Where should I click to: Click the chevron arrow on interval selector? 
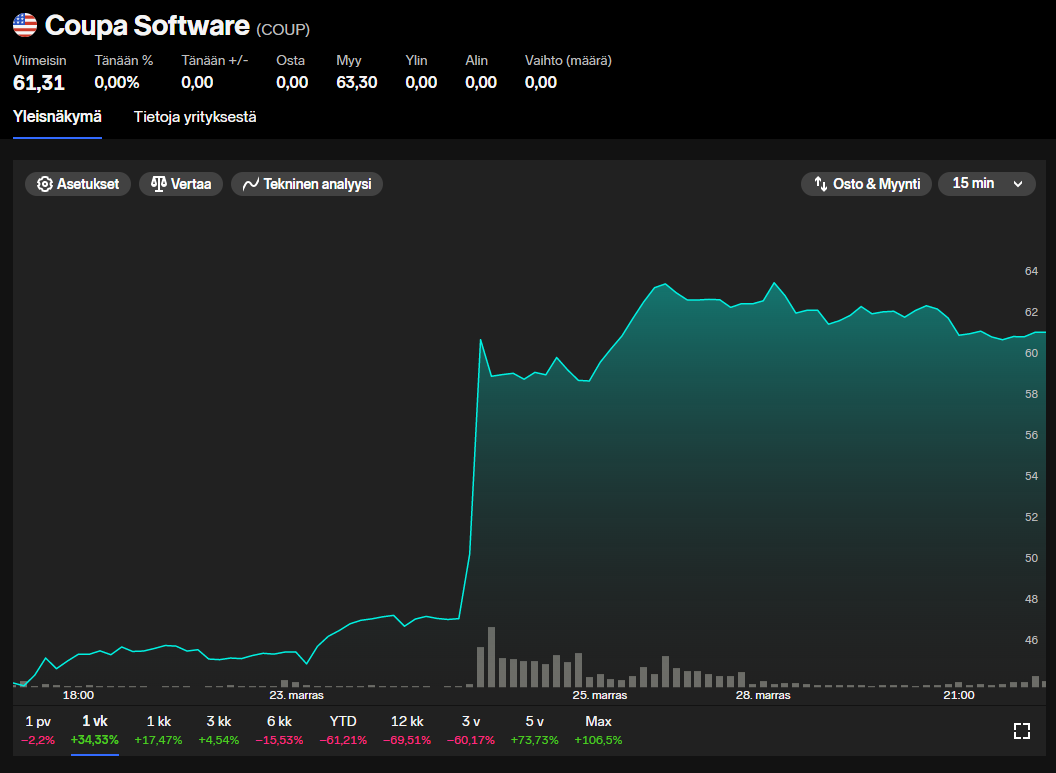click(x=1018, y=184)
